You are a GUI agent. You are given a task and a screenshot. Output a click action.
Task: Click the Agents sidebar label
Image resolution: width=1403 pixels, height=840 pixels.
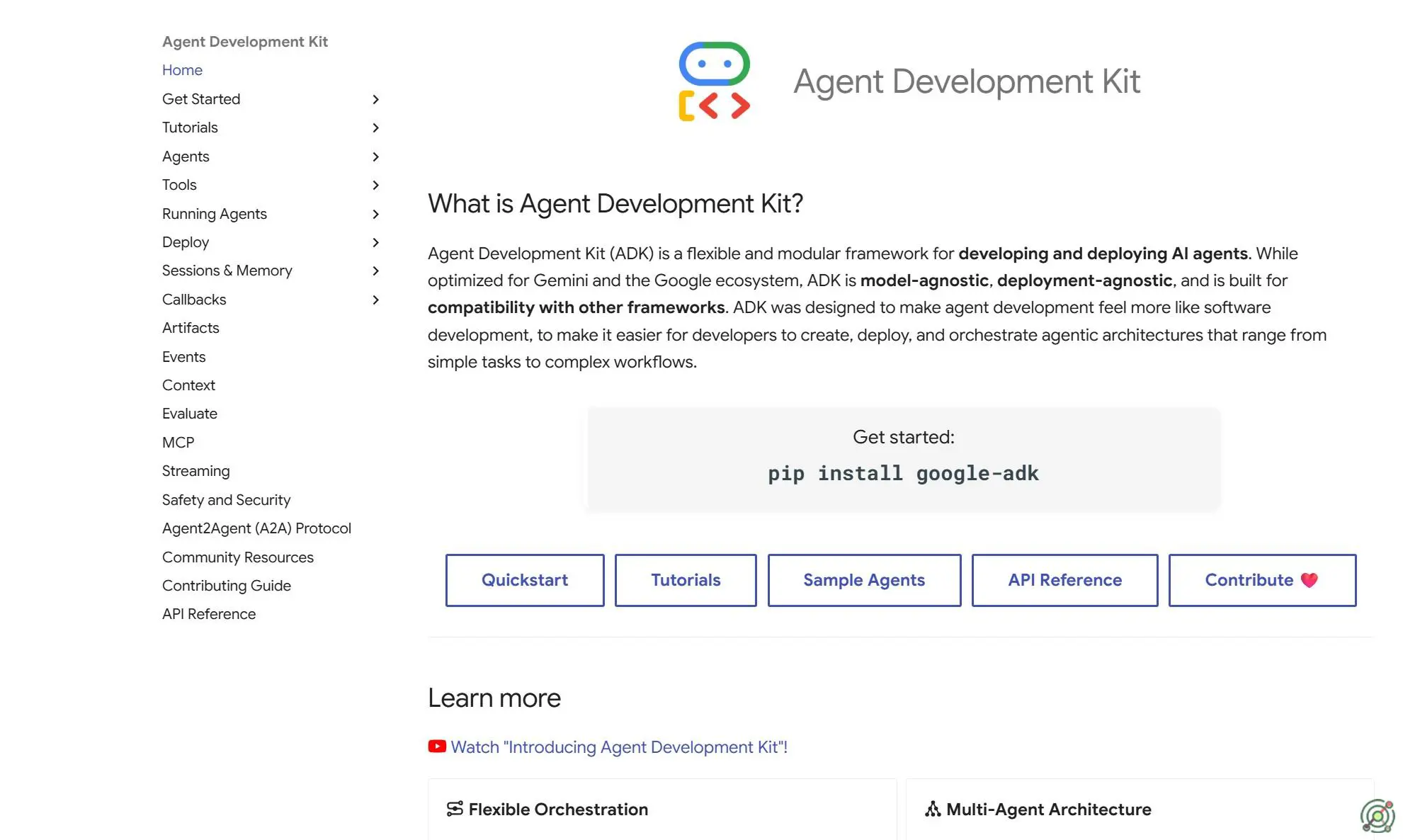coord(186,157)
